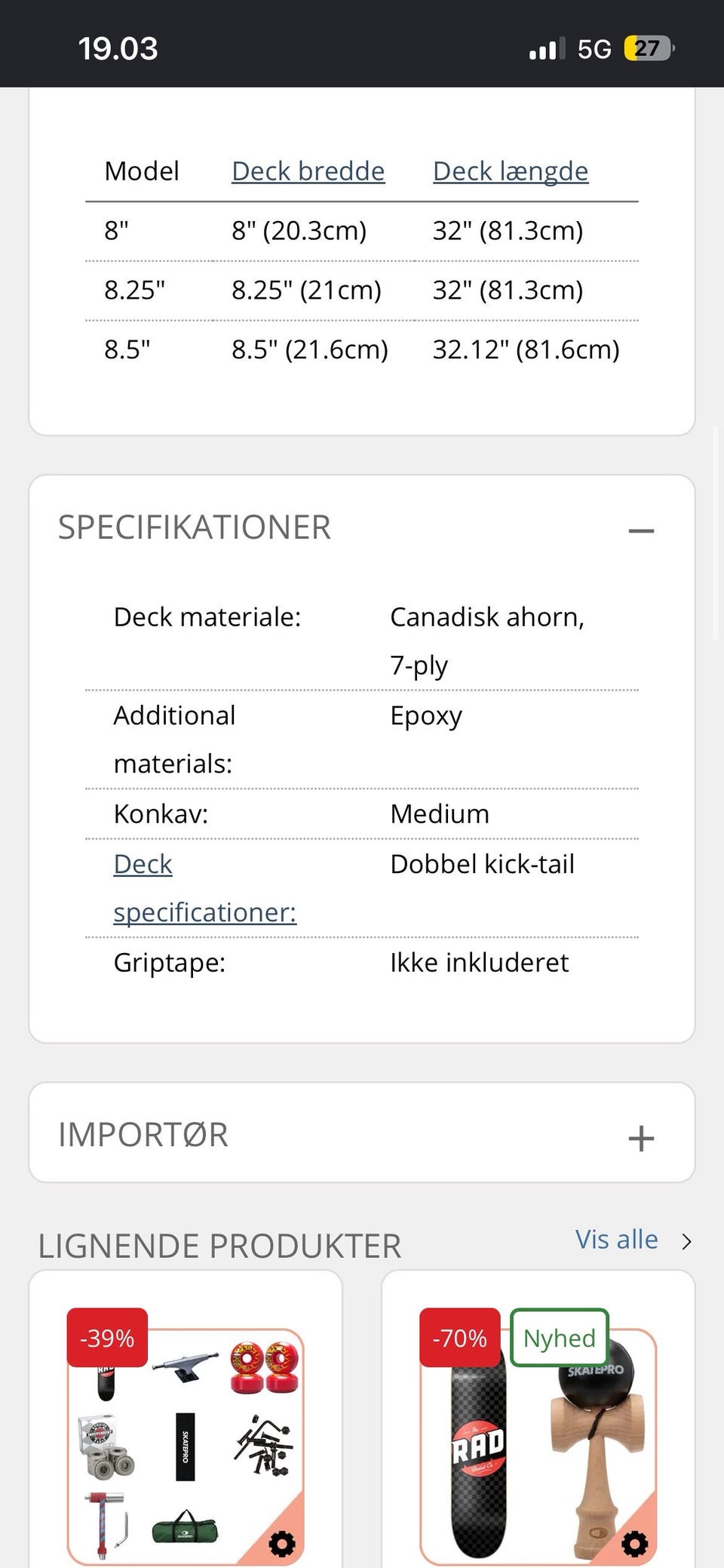Image resolution: width=724 pixels, height=1568 pixels.
Task: Tap the battery indicator in status bar
Action: [649, 49]
